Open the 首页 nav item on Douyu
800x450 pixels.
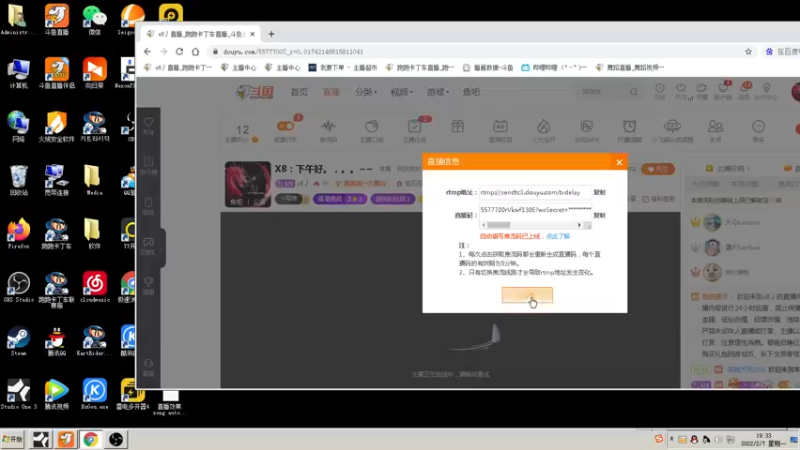pos(299,92)
